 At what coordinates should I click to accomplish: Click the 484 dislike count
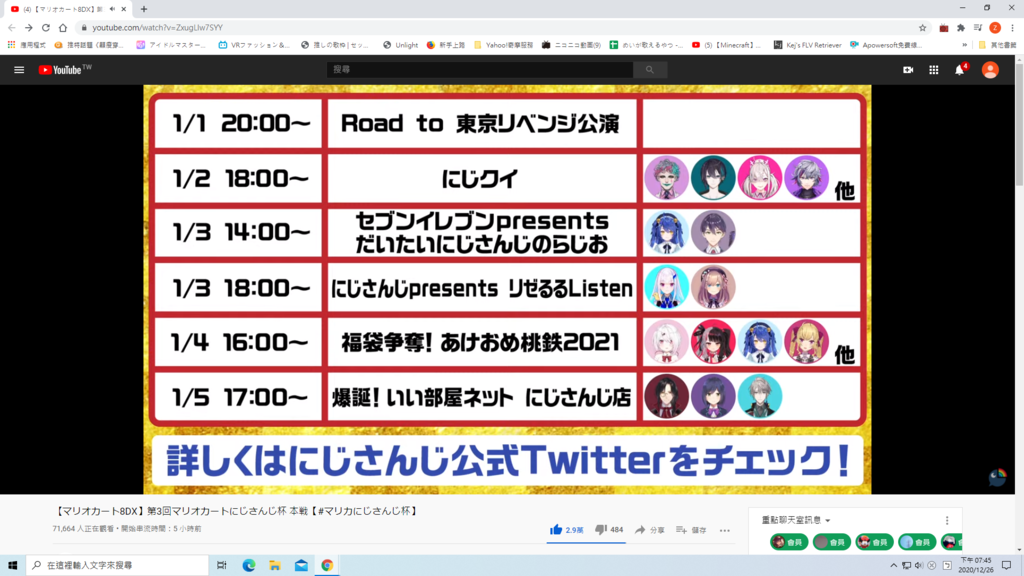pos(616,530)
